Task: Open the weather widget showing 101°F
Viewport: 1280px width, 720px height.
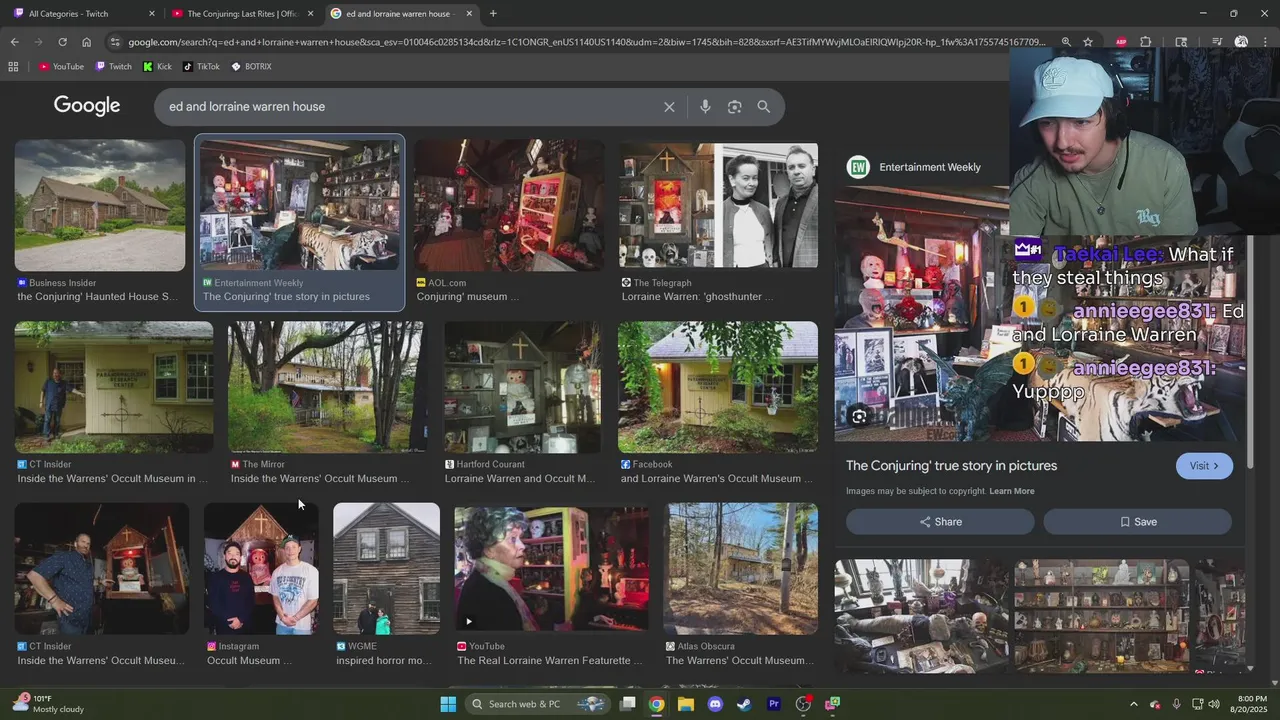Action: tap(48, 704)
